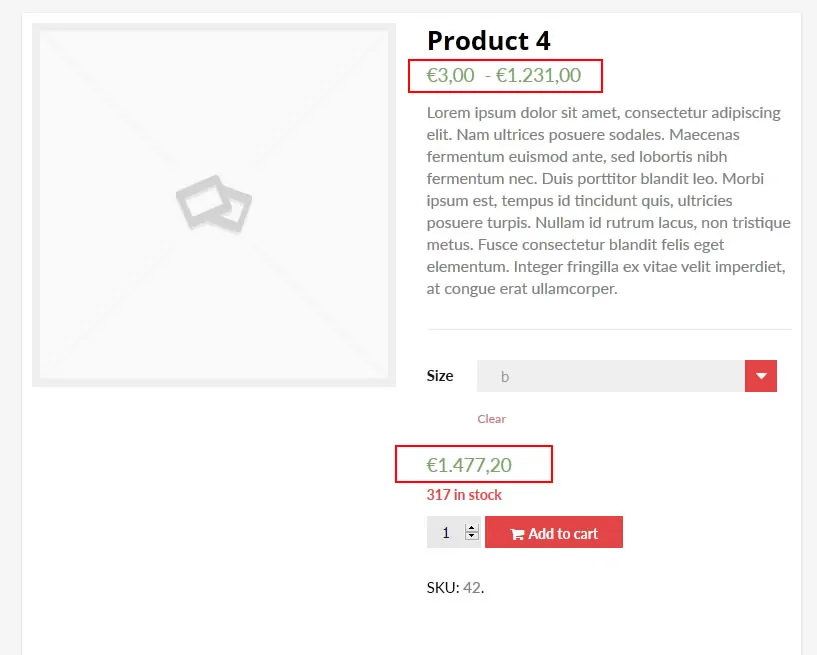Click the Size field label
The height and width of the screenshot is (655, 817).
click(x=440, y=375)
